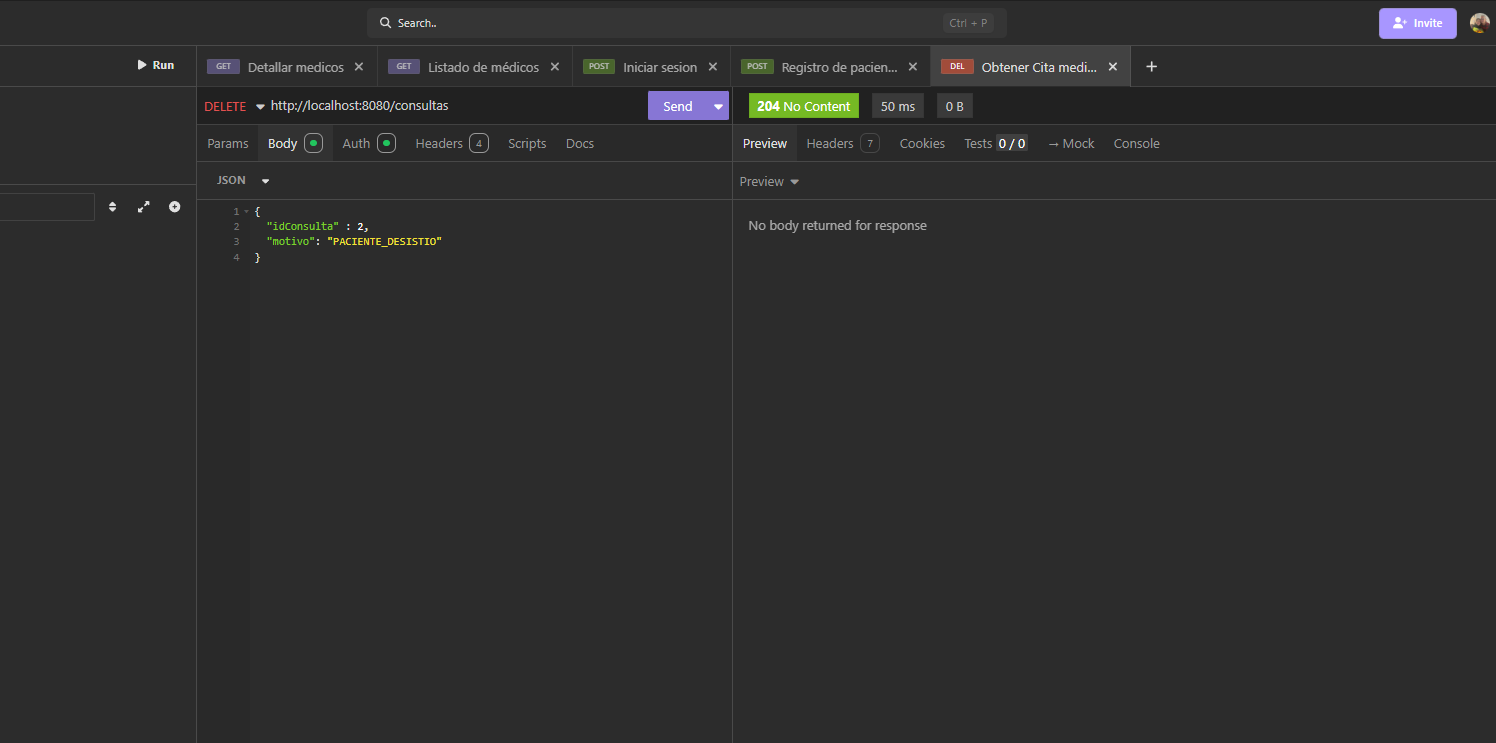Image resolution: width=1496 pixels, height=743 pixels.
Task: Close the Obtener Cita medi... tab
Action: pyautogui.click(x=1113, y=67)
